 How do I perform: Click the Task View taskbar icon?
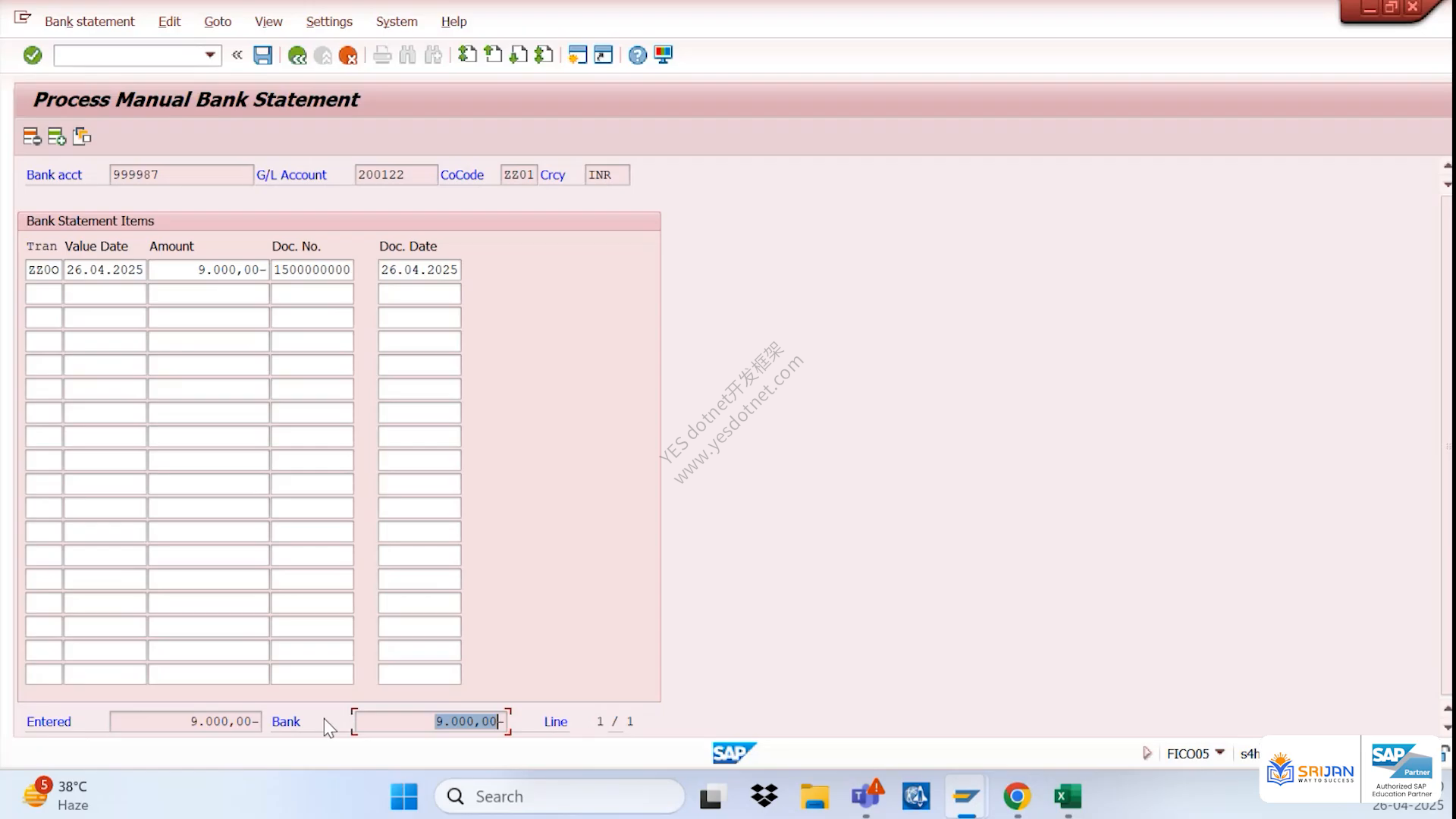click(x=711, y=796)
